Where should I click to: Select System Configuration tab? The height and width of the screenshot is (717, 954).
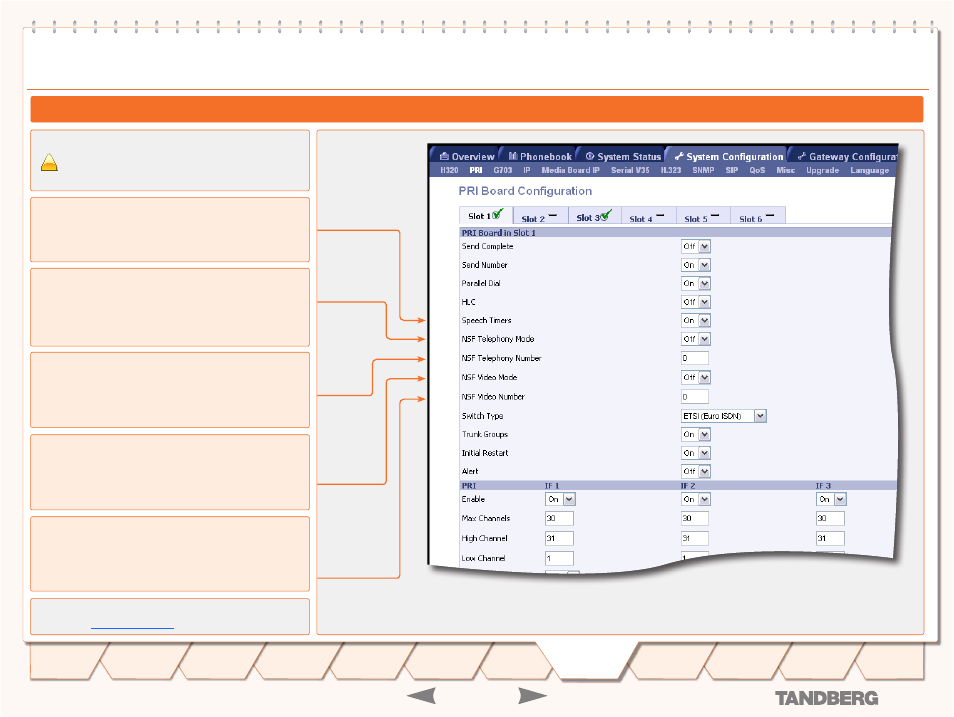tap(728, 156)
